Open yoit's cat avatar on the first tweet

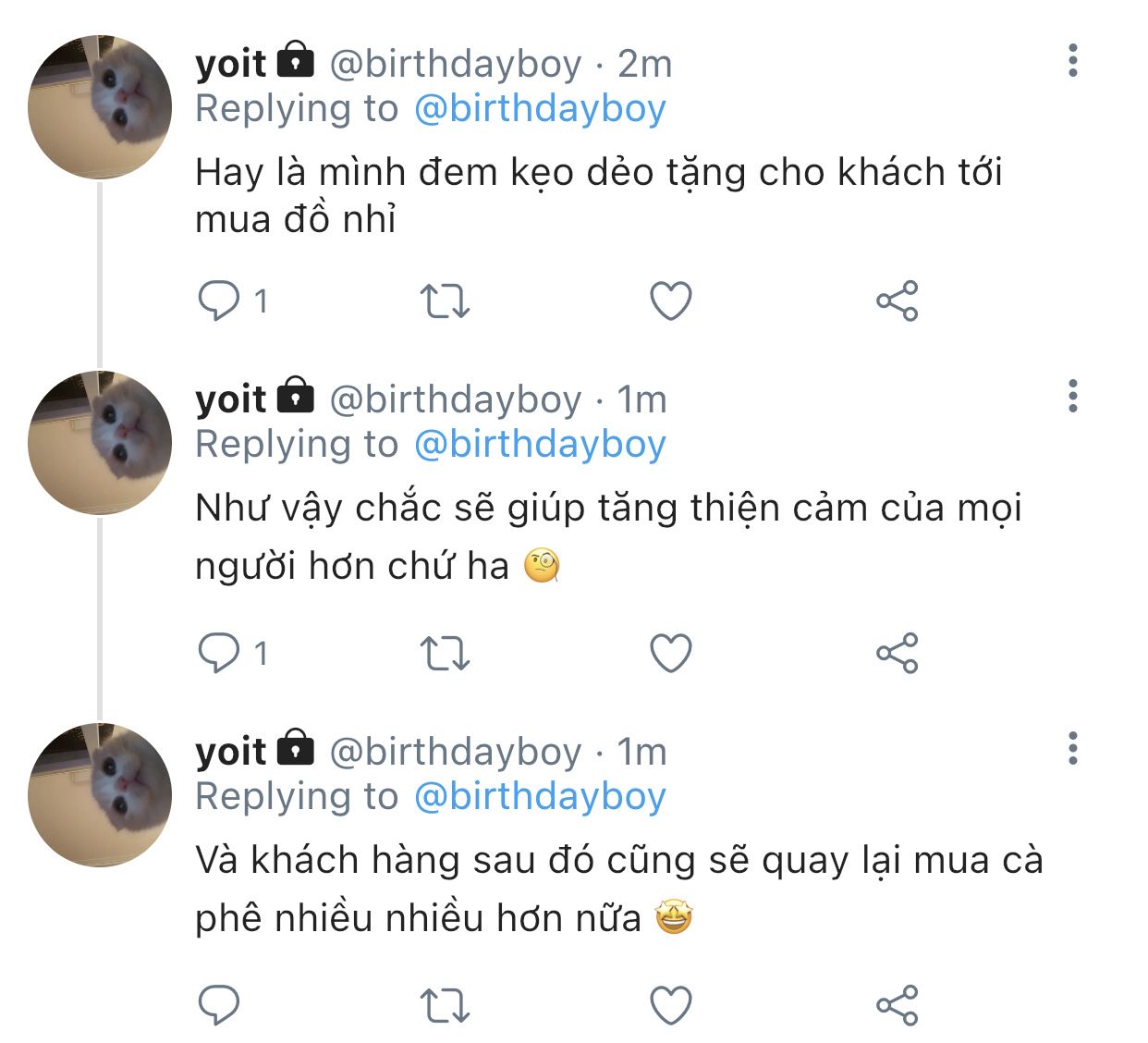tap(100, 107)
